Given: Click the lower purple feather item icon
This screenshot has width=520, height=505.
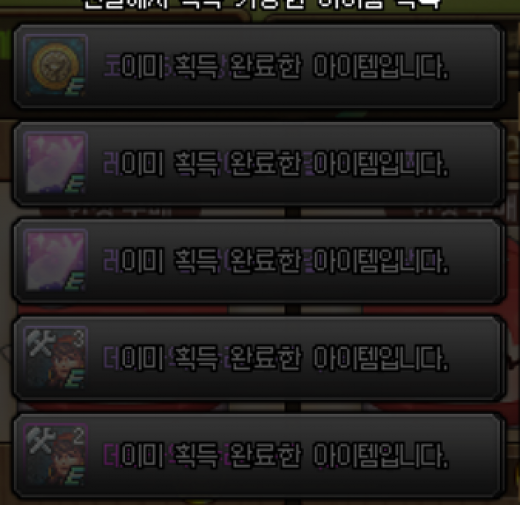Looking at the screenshot, I should [56, 260].
